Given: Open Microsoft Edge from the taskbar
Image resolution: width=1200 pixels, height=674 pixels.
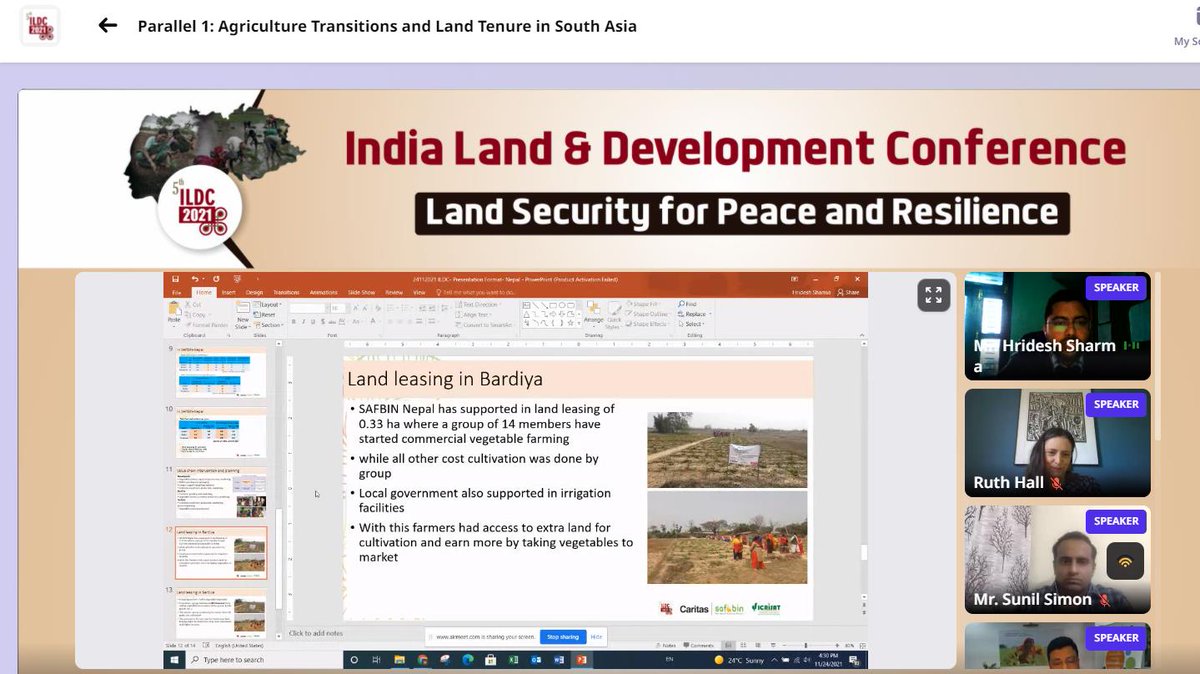Looking at the screenshot, I should [468, 660].
